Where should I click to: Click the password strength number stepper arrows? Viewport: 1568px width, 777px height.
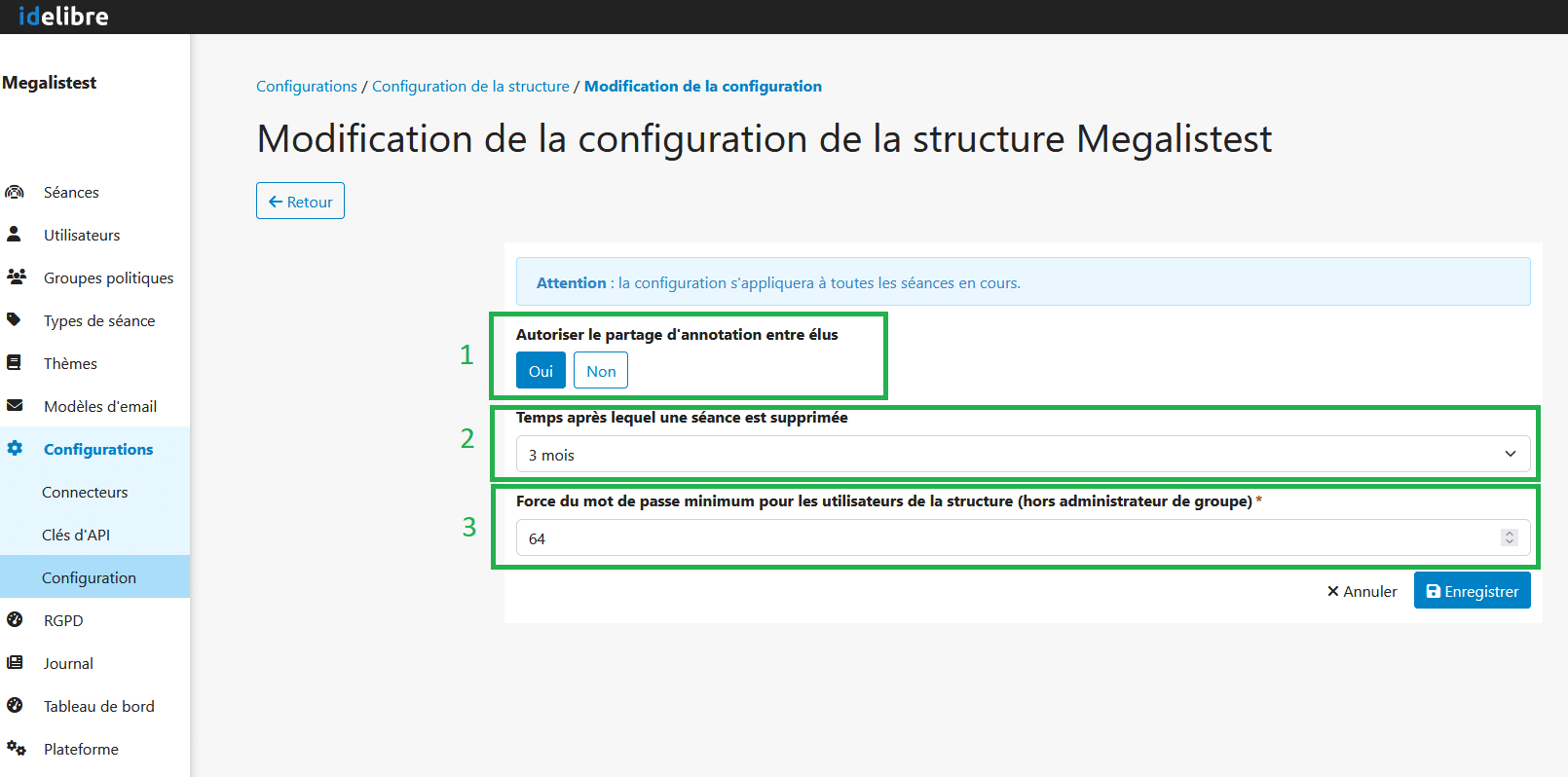coord(1509,537)
